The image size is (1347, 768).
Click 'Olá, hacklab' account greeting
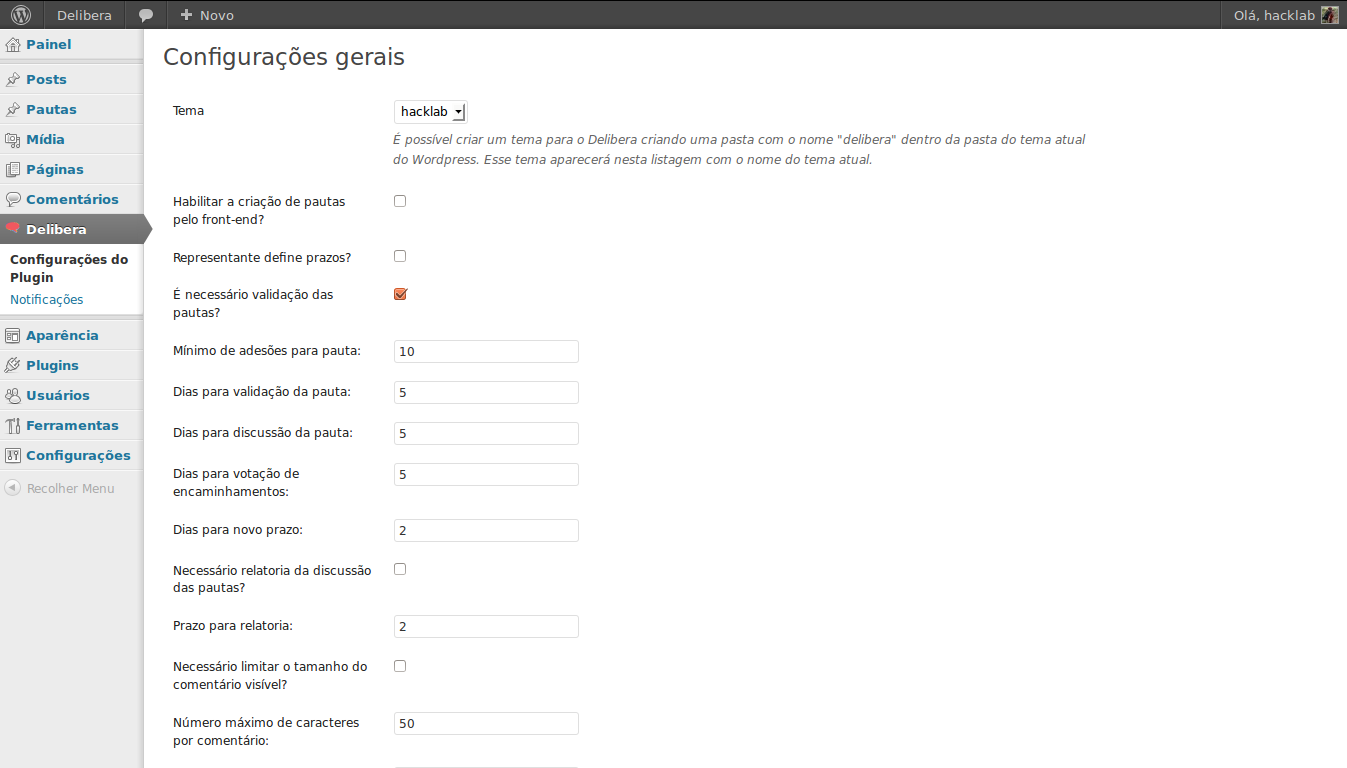[1274, 15]
